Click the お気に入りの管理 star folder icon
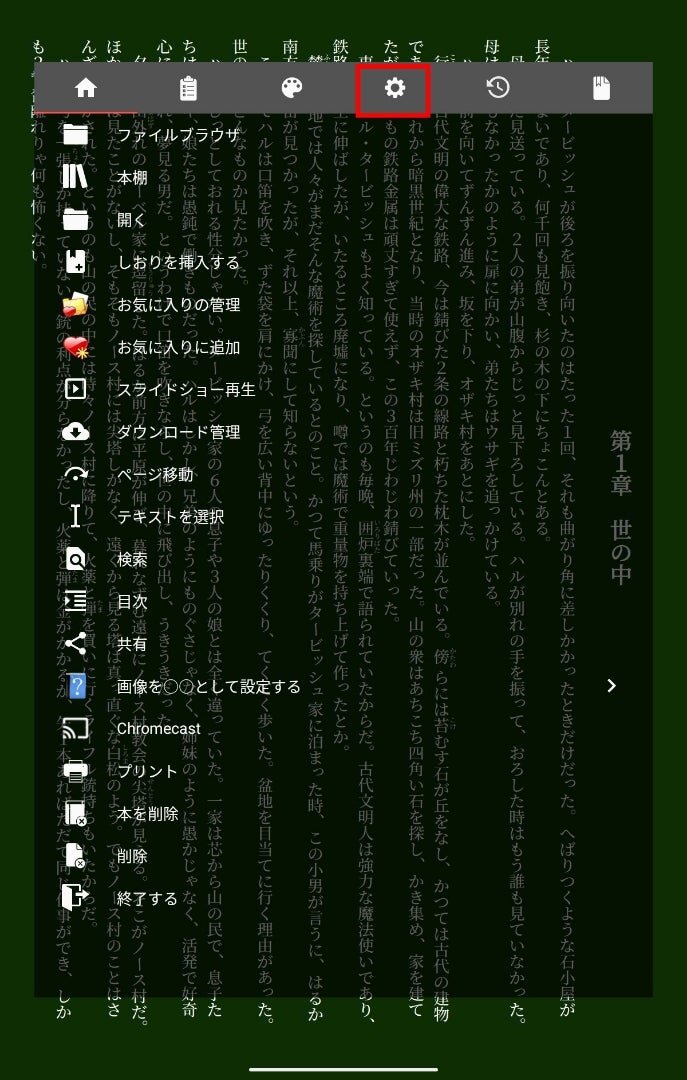The image size is (687, 1080). point(75,304)
